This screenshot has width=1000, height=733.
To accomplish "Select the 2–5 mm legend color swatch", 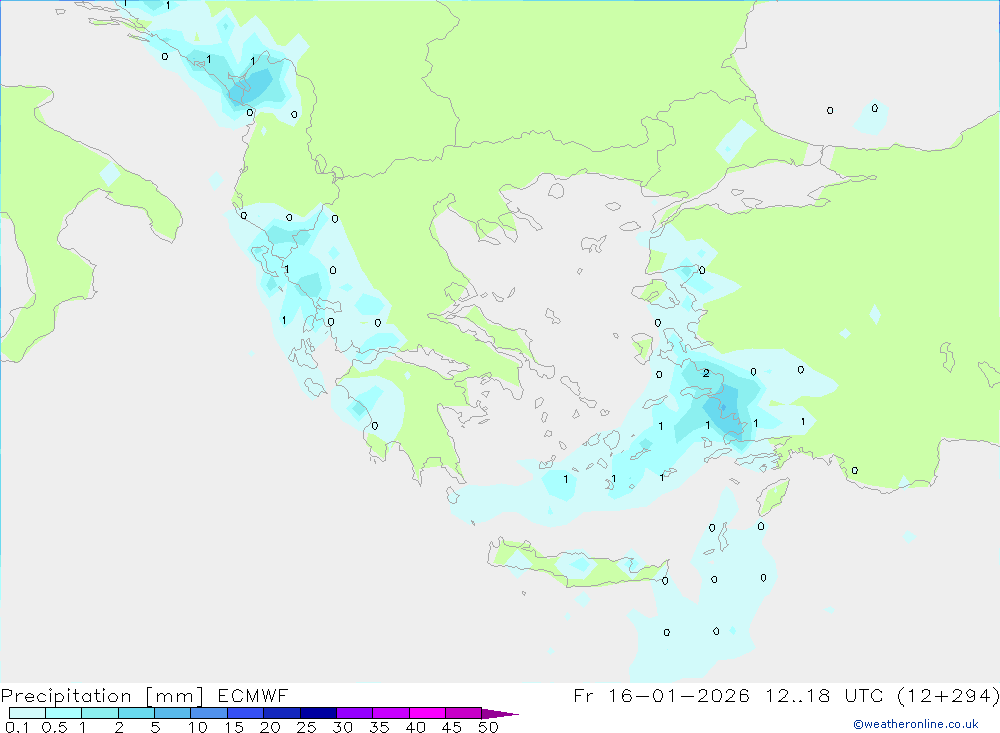I will point(136,713).
